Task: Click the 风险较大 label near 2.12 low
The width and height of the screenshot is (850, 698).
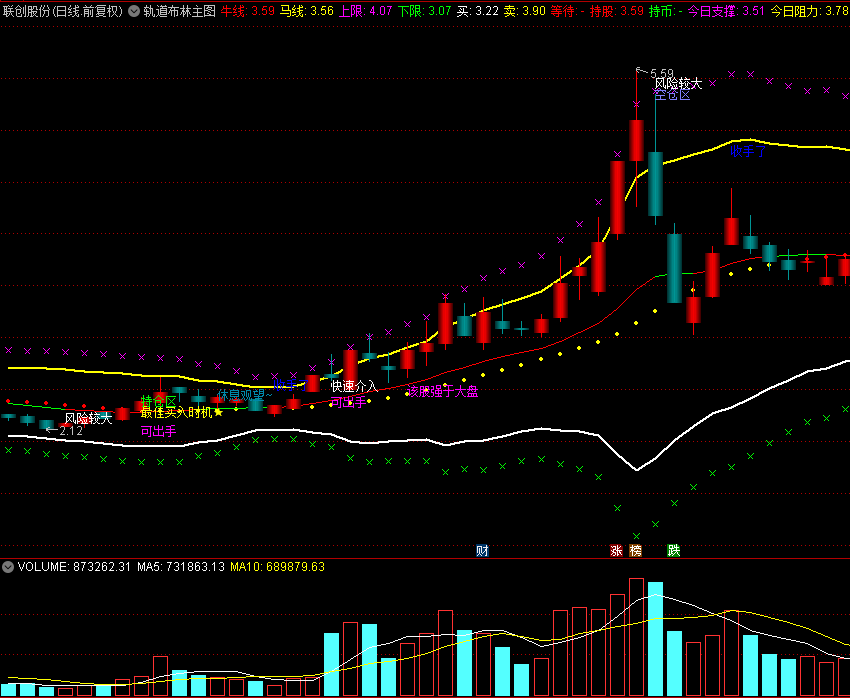Action: pos(88,418)
